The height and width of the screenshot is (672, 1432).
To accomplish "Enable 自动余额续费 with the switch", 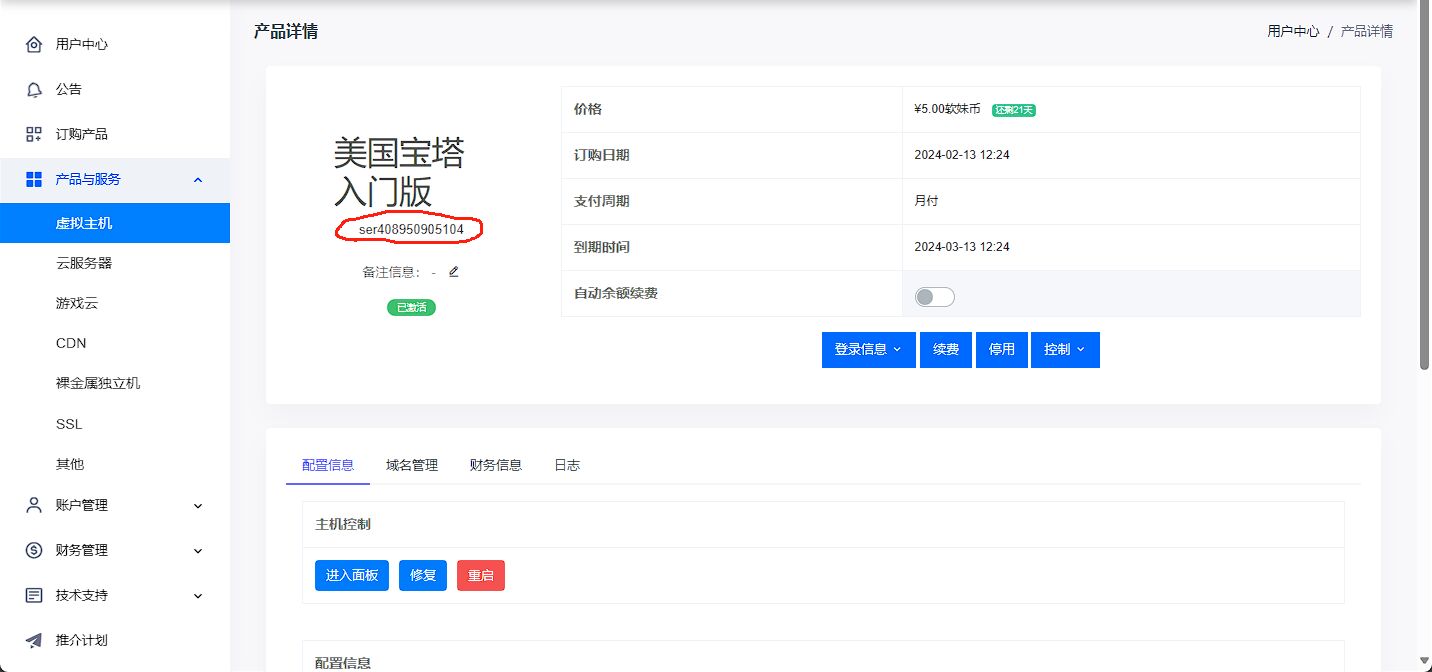I will click(933, 296).
